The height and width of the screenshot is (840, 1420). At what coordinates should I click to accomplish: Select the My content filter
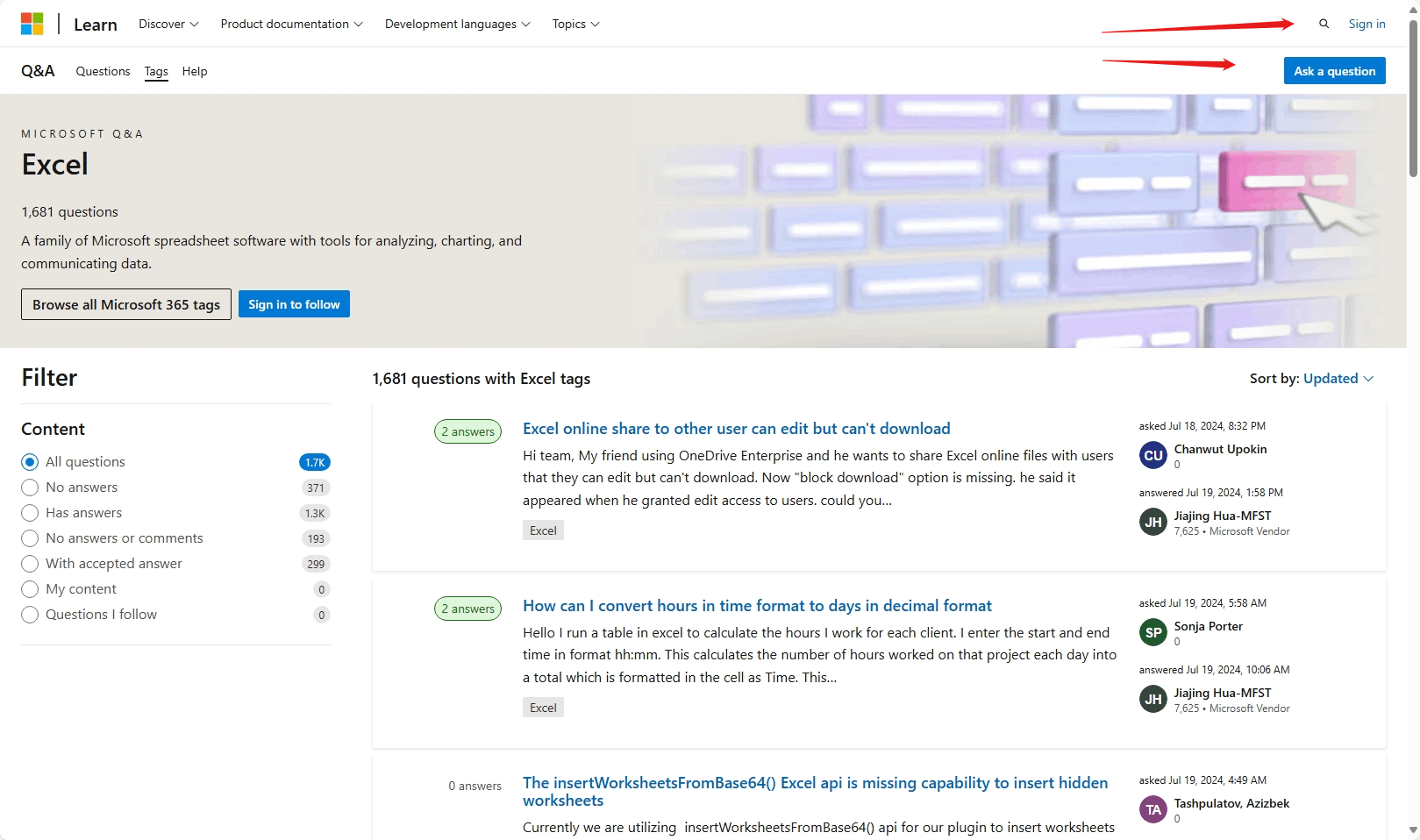click(30, 589)
